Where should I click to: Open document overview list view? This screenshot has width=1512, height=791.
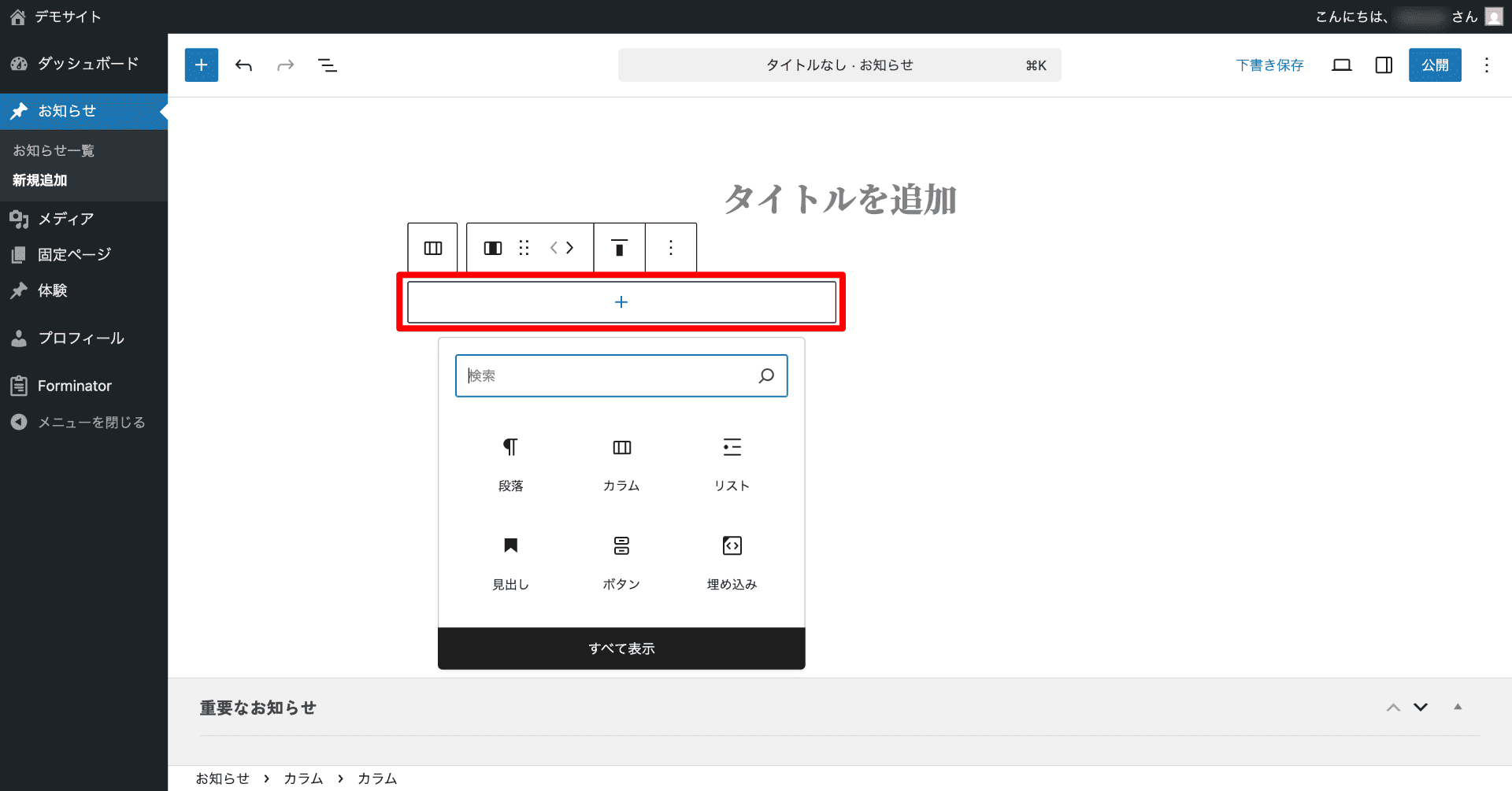tap(328, 65)
